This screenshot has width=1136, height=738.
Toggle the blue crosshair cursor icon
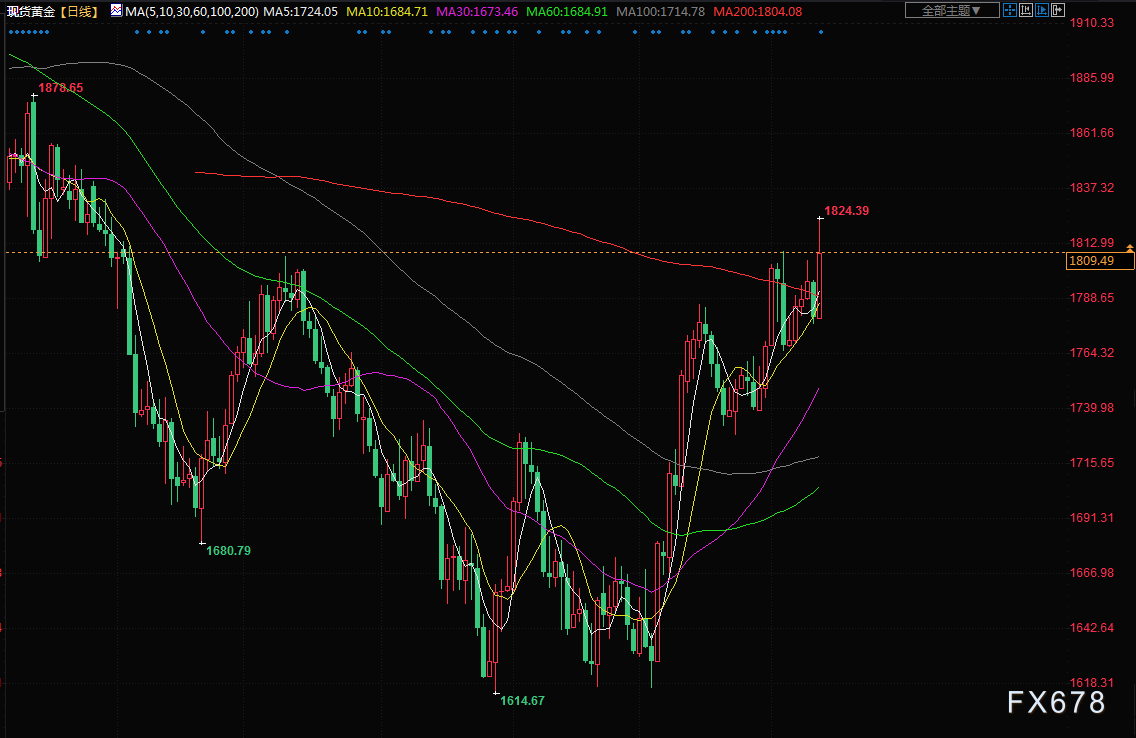[x=1010, y=10]
